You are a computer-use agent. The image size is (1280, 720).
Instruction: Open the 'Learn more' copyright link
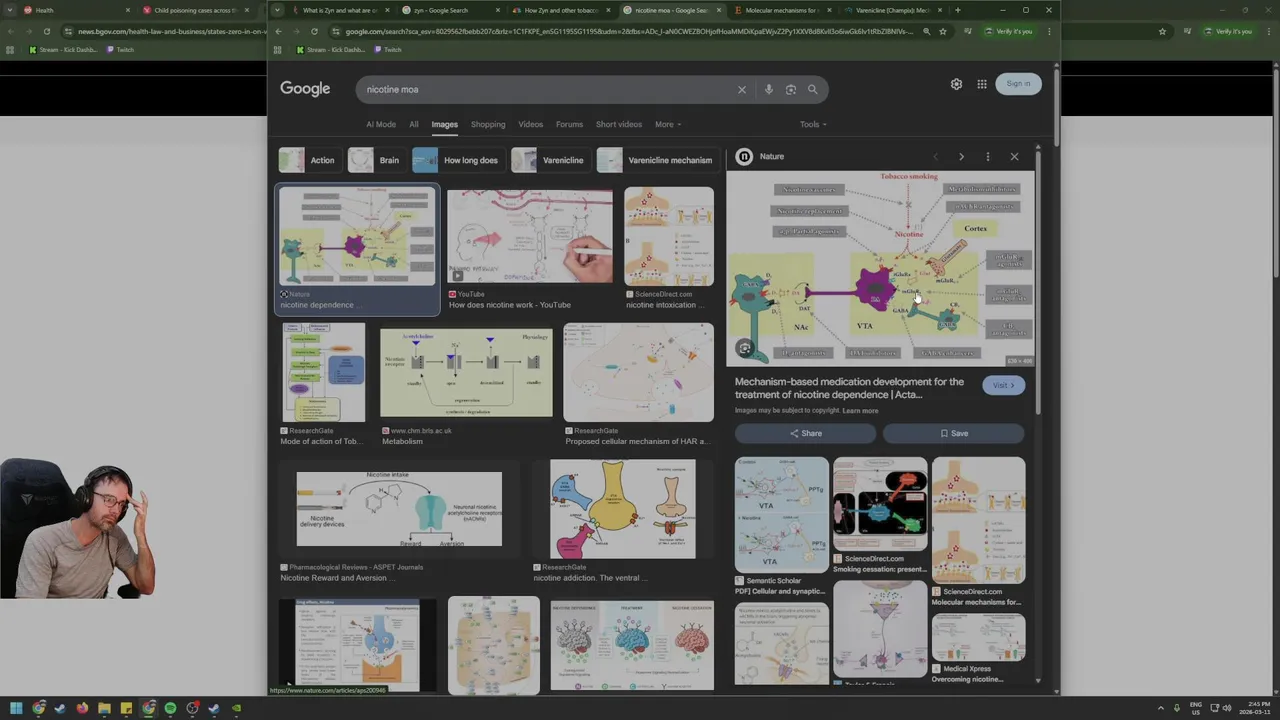[860, 411]
